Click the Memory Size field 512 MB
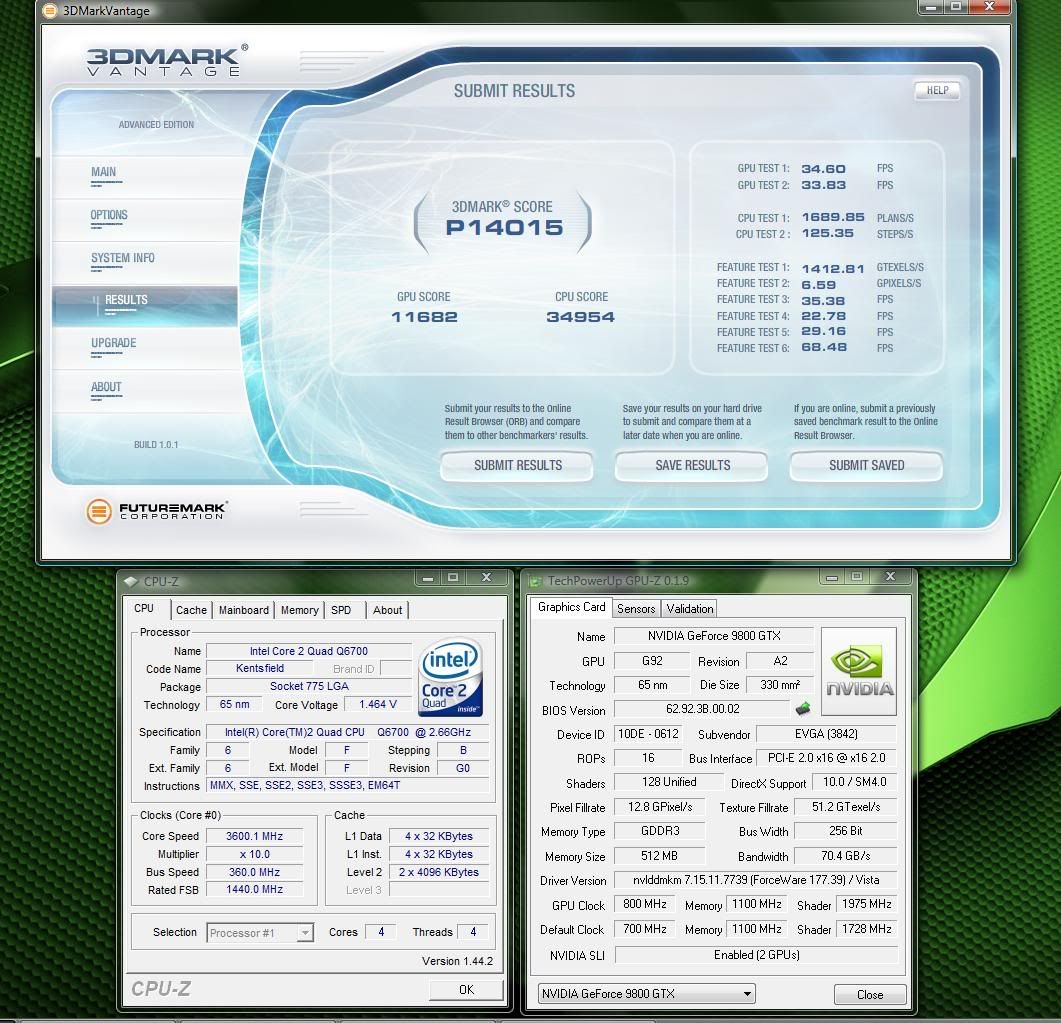The image size is (1061, 1023). pyautogui.click(x=659, y=856)
